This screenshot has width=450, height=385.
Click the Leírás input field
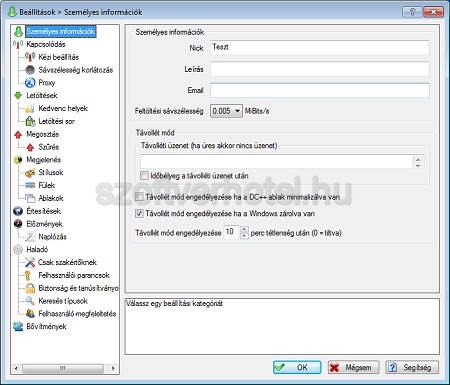(x=320, y=69)
